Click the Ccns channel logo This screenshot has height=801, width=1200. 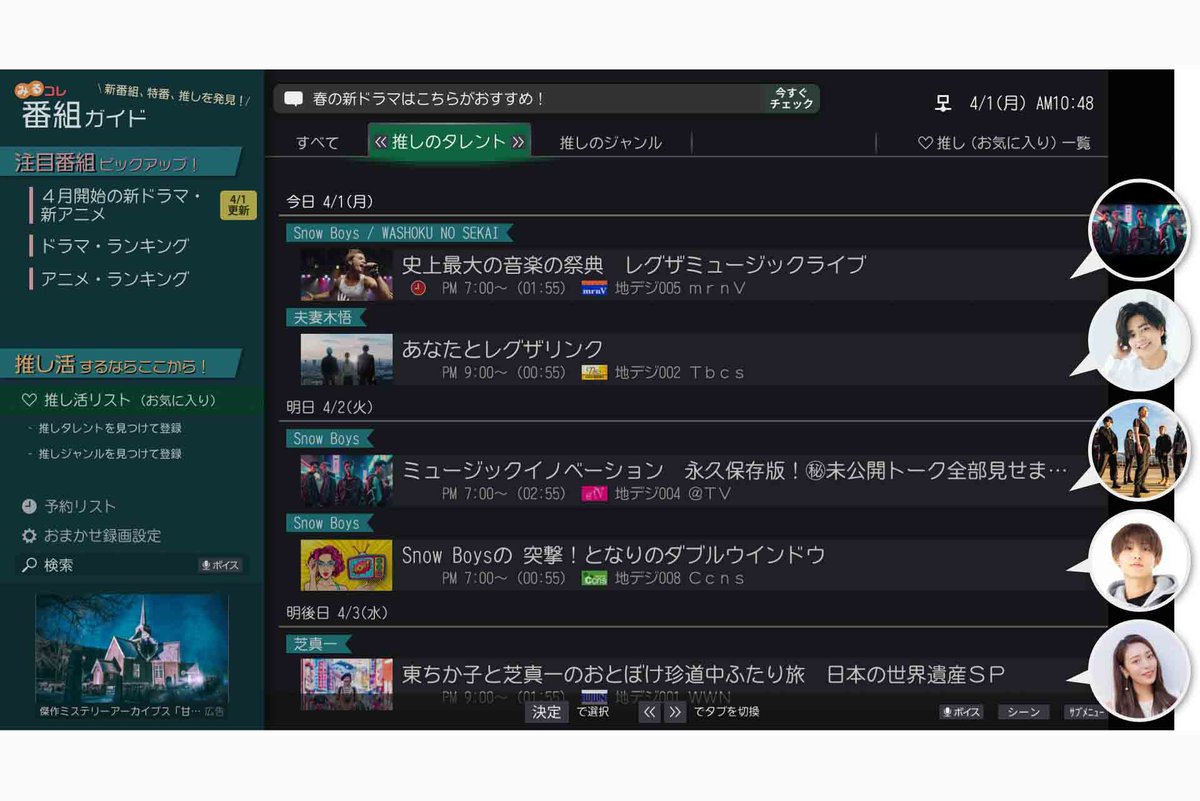(595, 578)
